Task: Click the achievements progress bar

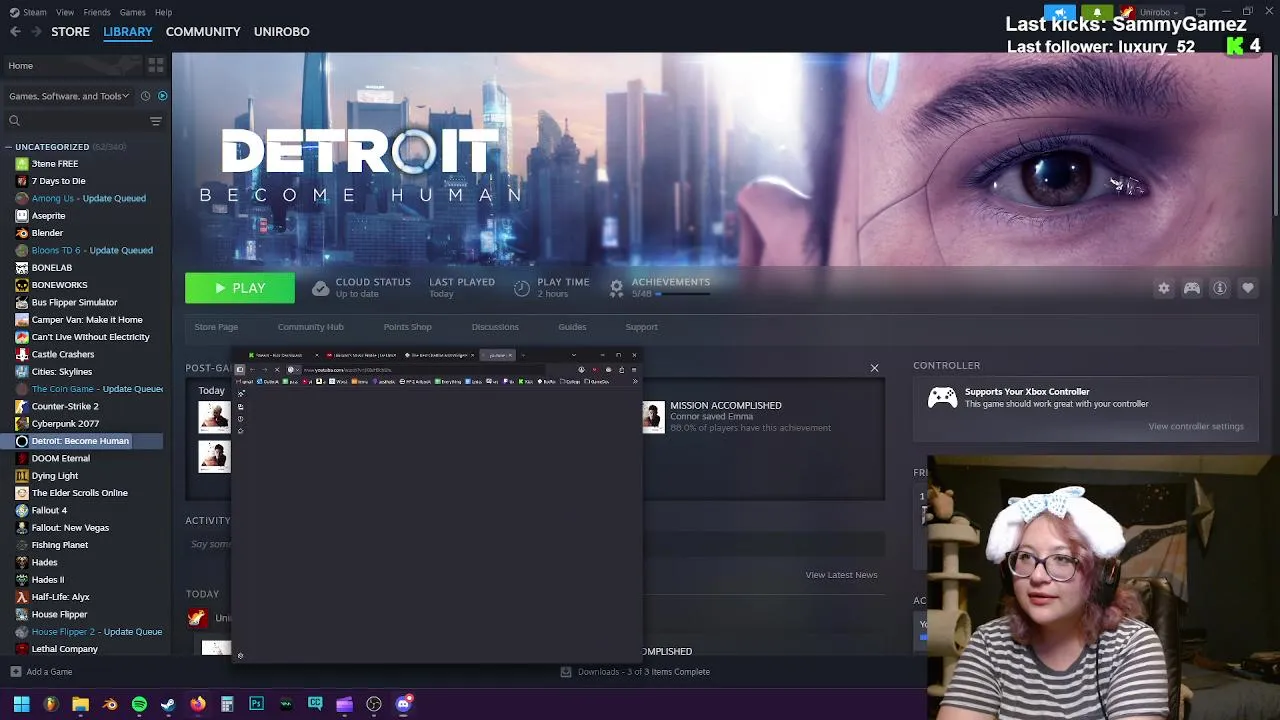Action: pos(683,294)
